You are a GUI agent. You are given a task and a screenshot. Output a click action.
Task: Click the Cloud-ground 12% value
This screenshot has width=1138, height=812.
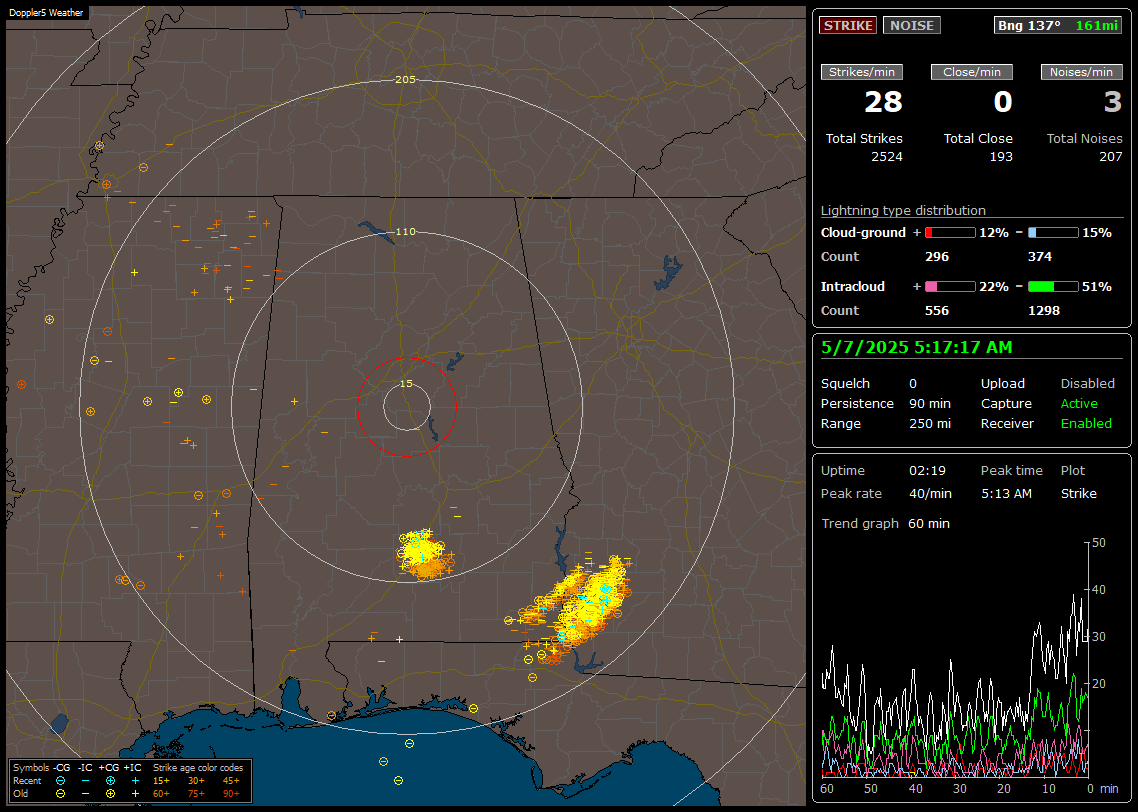click(994, 233)
